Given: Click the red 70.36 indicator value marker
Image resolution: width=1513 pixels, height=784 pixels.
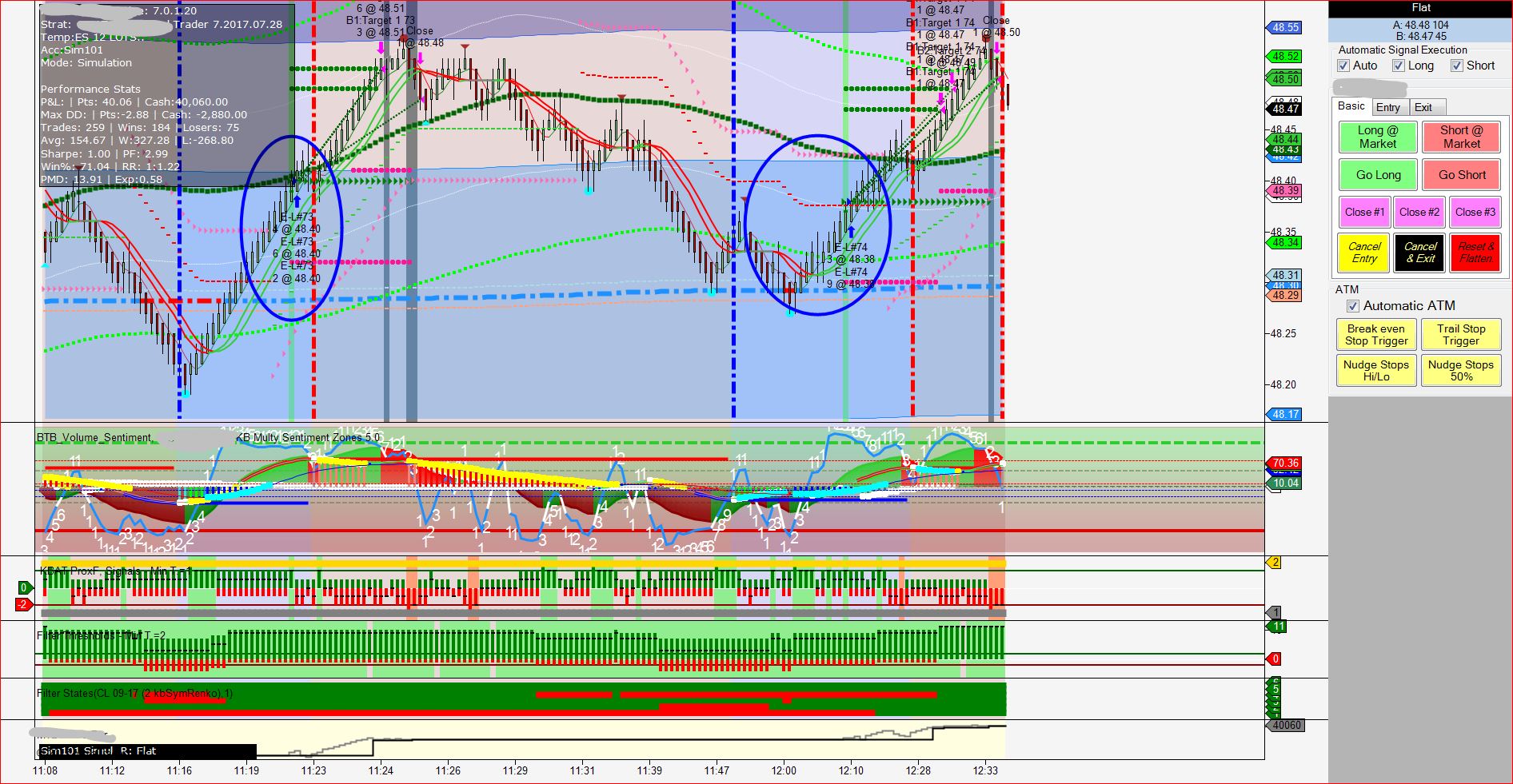Looking at the screenshot, I should [1284, 464].
